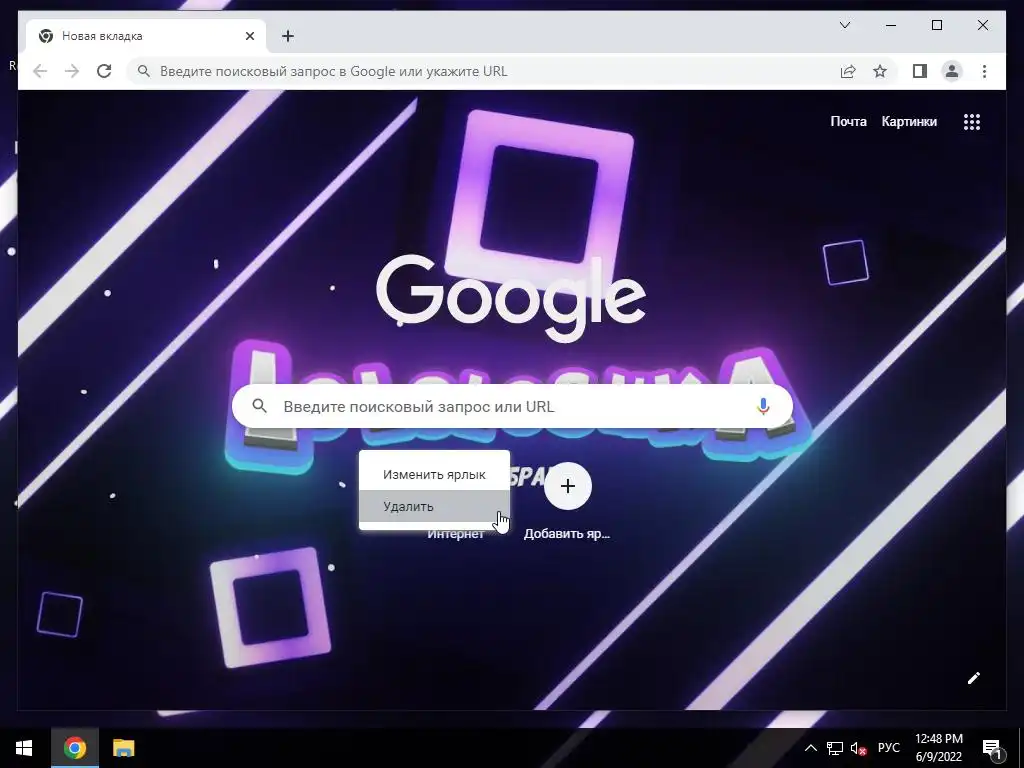Open File Explorer from taskbar
The width and height of the screenshot is (1024, 768).
tap(123, 748)
